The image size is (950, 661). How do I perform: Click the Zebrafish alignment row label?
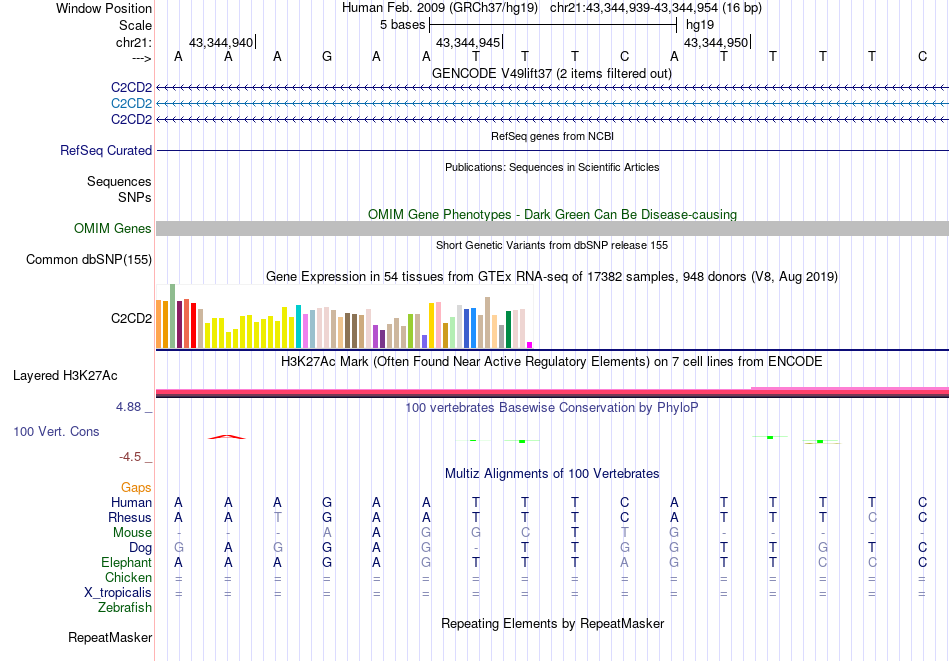pos(125,608)
